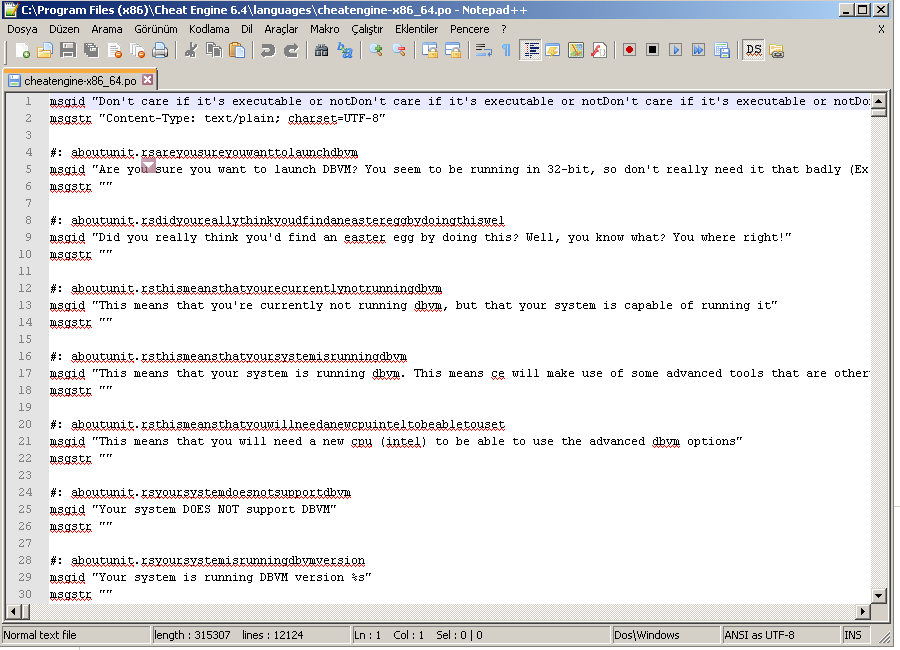Expand the Eklentiler menu
Screen dimensions: 900x650
coord(416,29)
